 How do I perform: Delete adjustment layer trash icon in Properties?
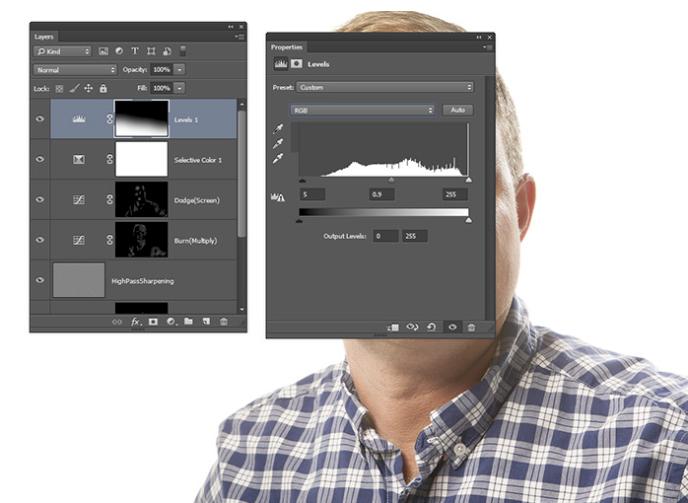pos(471,327)
